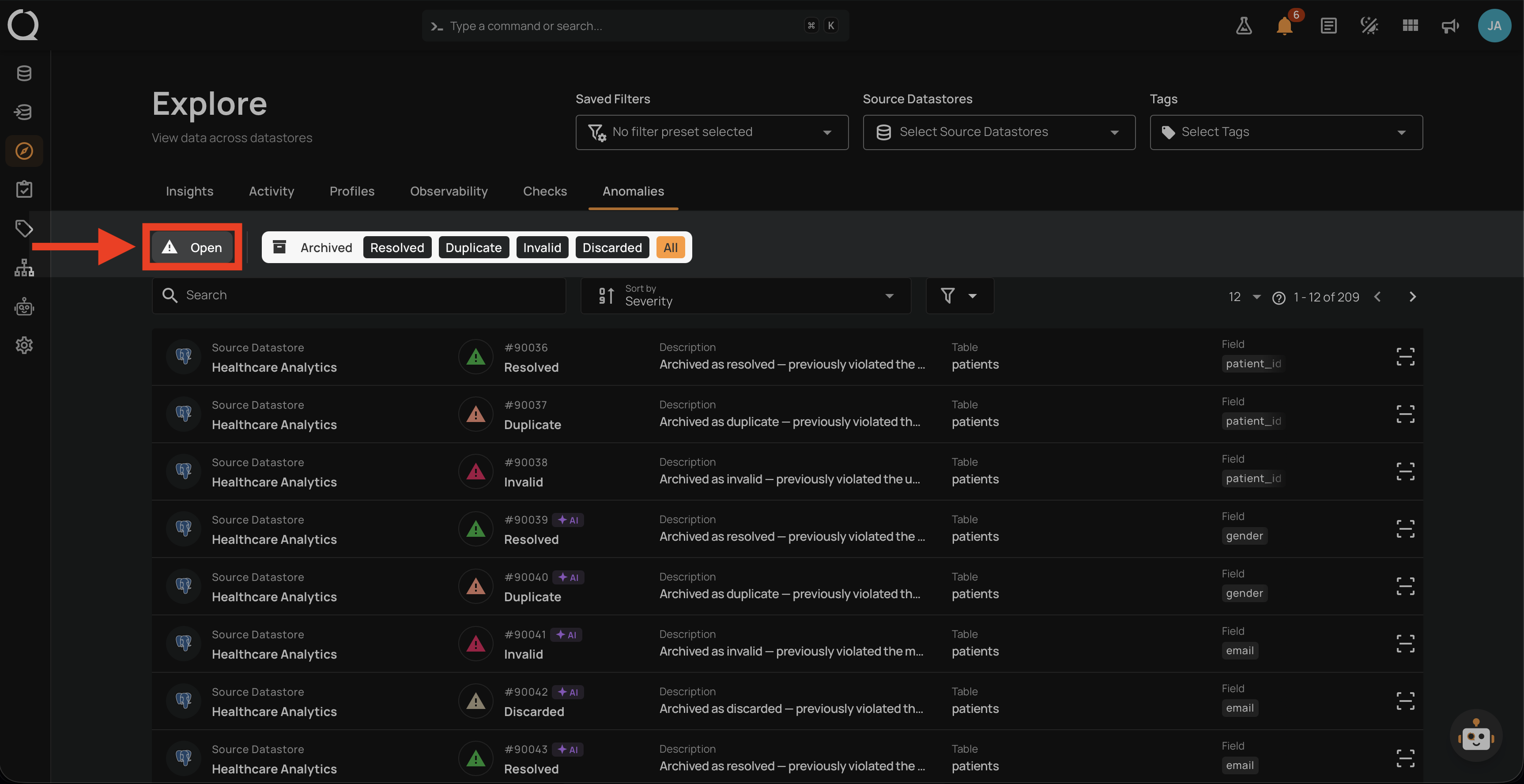Image resolution: width=1524 pixels, height=784 pixels.
Task: Open the robot agent sidebar icon
Action: click(24, 306)
